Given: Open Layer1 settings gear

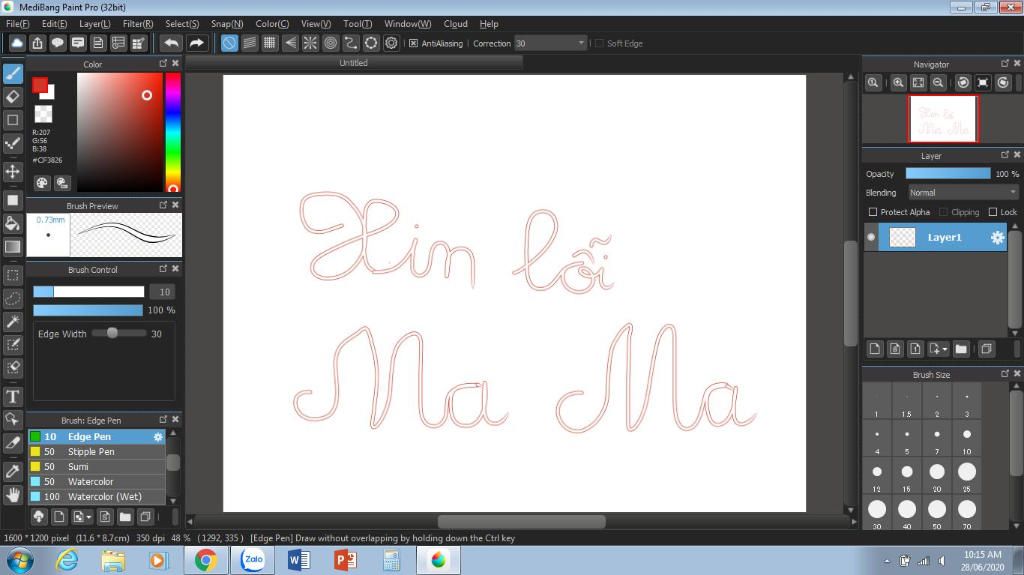Looking at the screenshot, I should pos(997,238).
